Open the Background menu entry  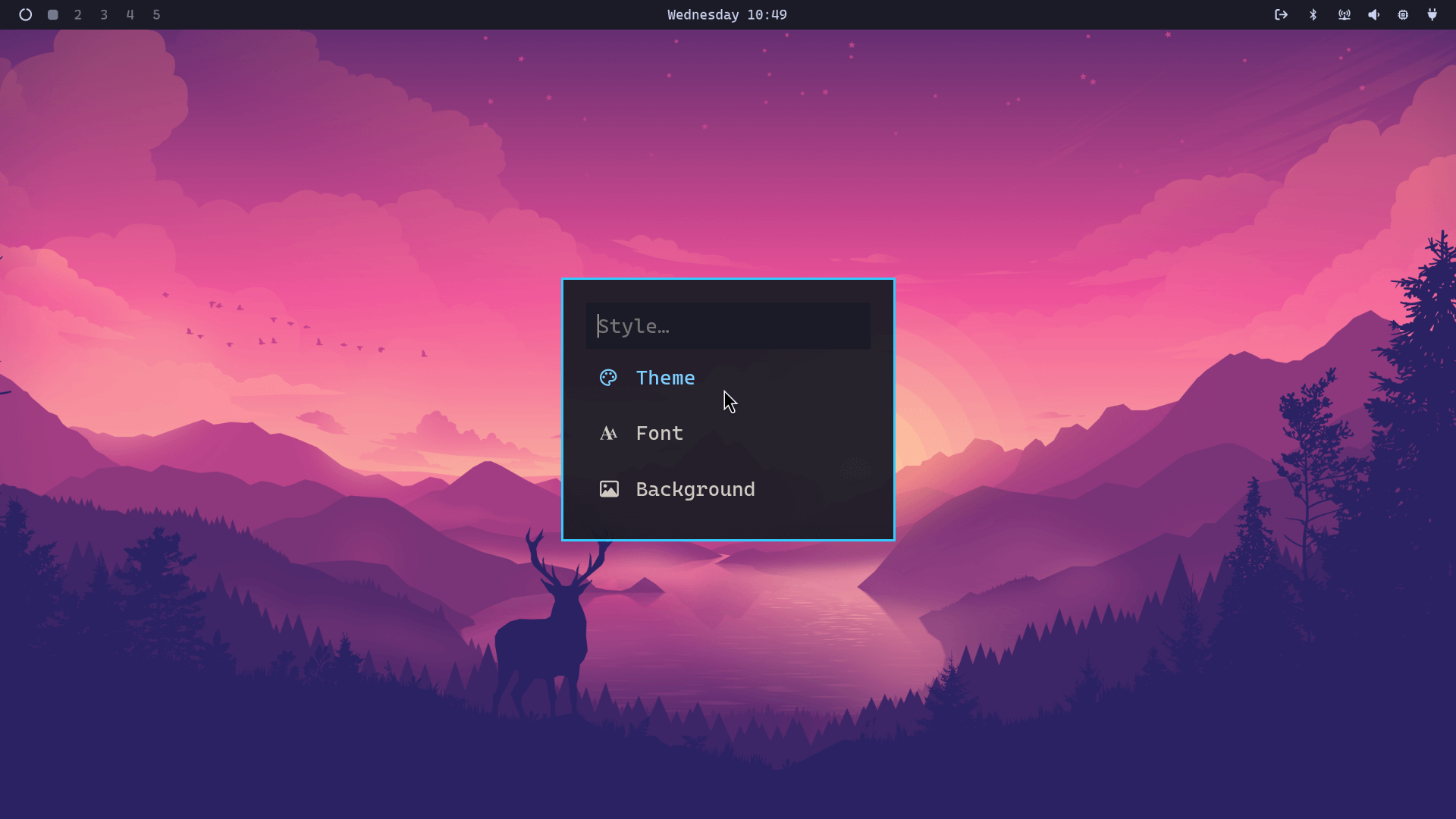695,489
